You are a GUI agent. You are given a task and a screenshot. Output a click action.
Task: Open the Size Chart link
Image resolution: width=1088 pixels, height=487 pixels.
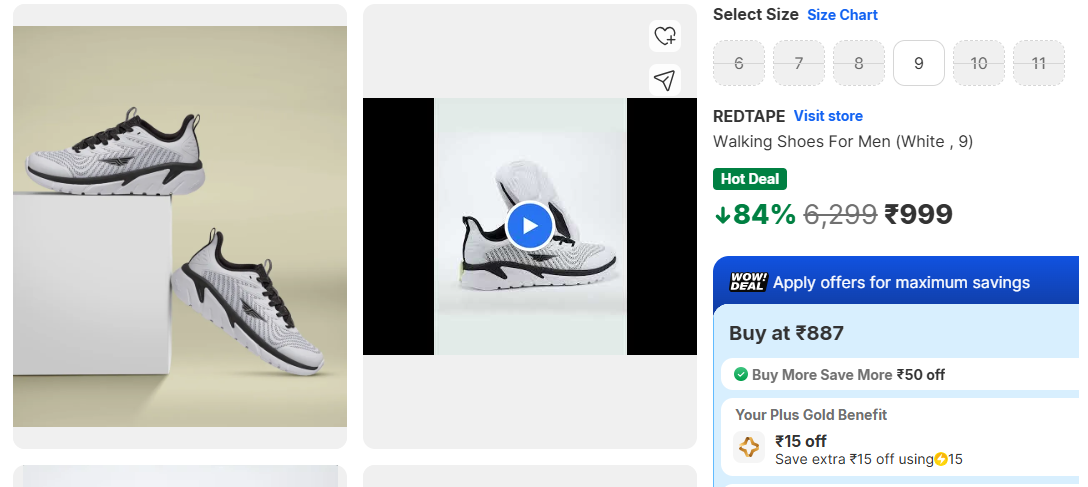(842, 15)
